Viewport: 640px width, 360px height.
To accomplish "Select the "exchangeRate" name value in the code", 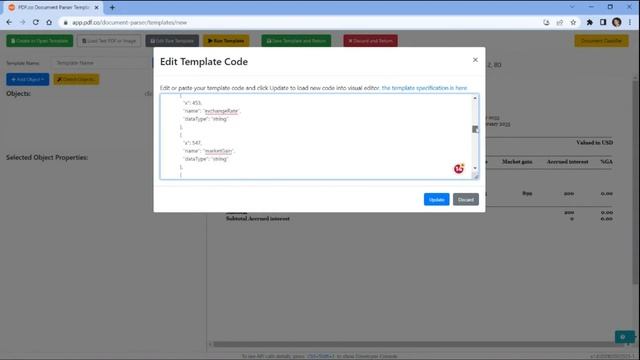I will click(221, 111).
